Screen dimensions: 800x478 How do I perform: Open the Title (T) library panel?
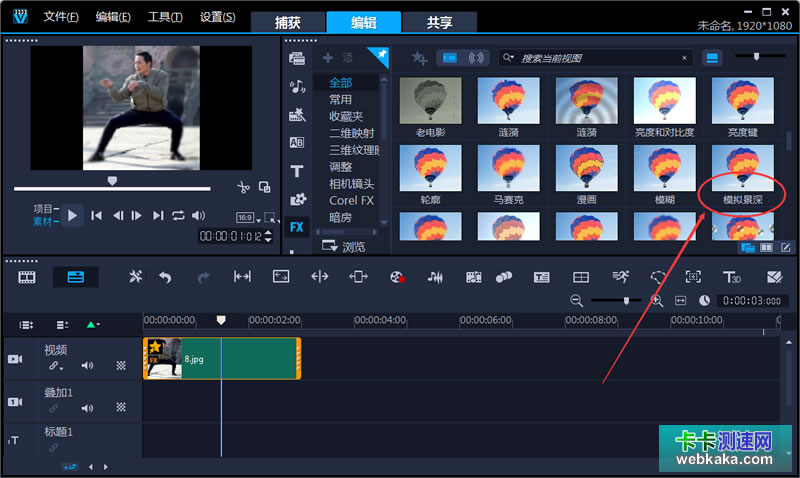[x=297, y=171]
